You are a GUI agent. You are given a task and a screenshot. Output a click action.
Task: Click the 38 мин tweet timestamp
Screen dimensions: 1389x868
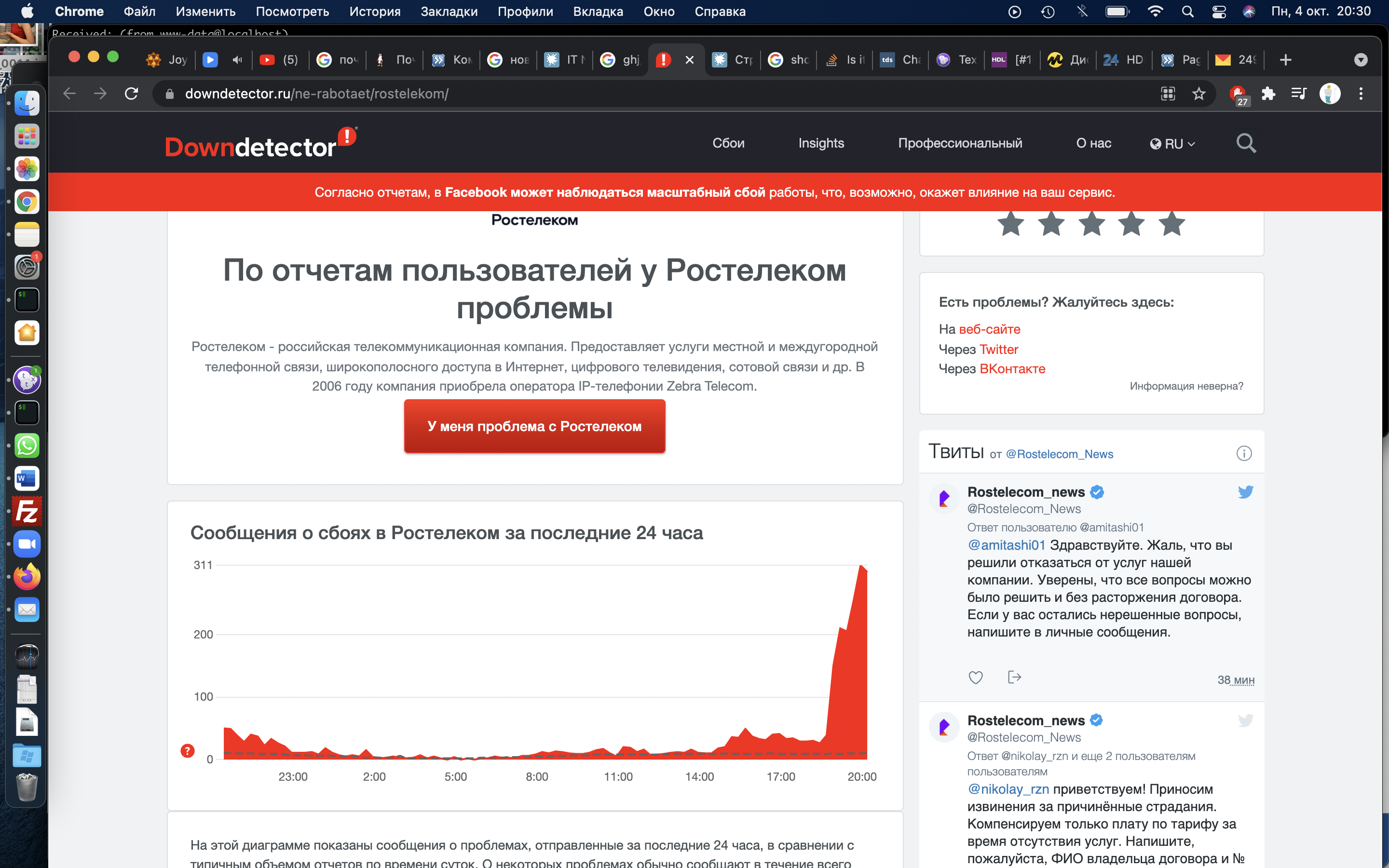1236,680
